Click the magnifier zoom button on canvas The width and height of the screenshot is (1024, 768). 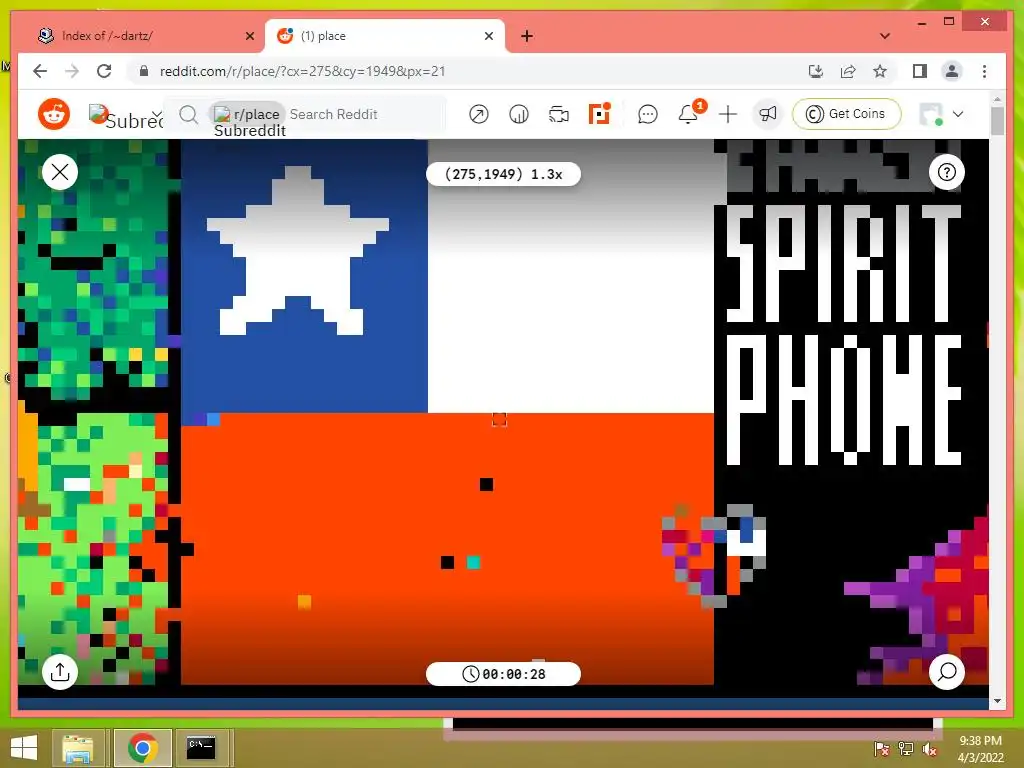pyautogui.click(x=946, y=671)
